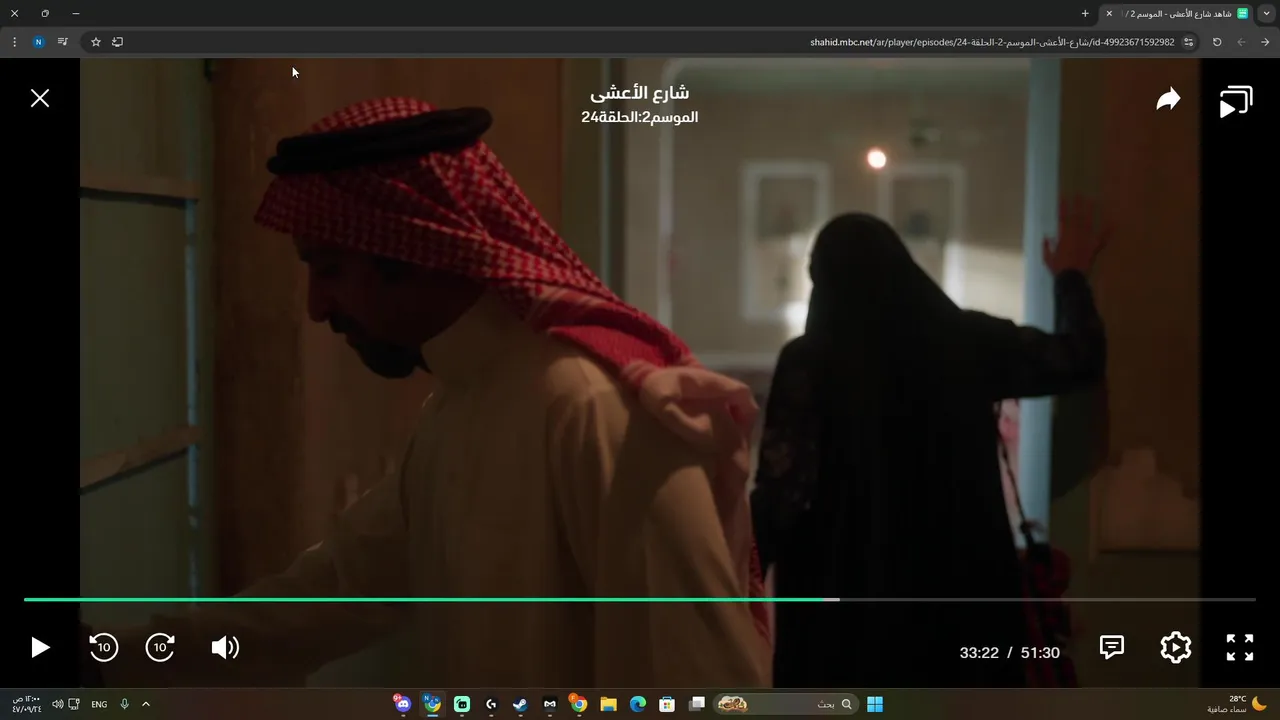This screenshot has height=720, width=1280.
Task: Expand the tab search dropdown arrow
Action: tap(1266, 13)
